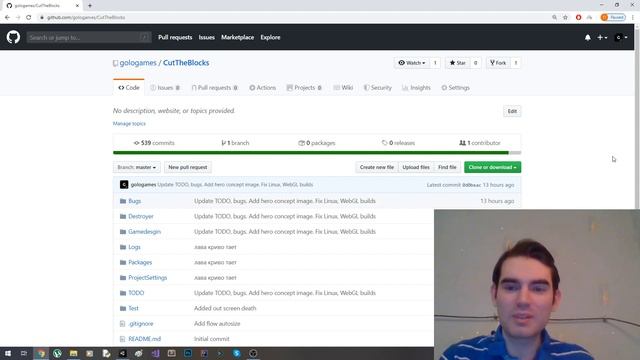Screen dimensions: 640x360
Task: Open the 'Added out screen death' commit message
Action: (x=225, y=308)
